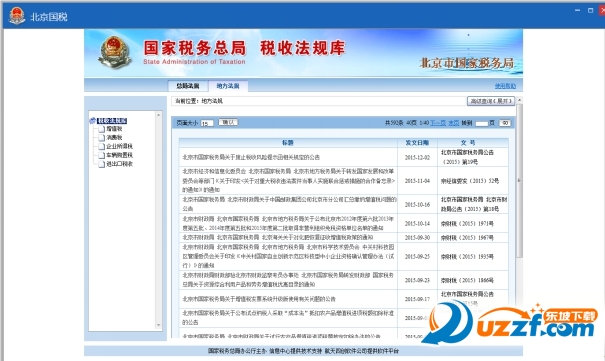Open the 企业所得税 category in the tree

click(x=119, y=147)
